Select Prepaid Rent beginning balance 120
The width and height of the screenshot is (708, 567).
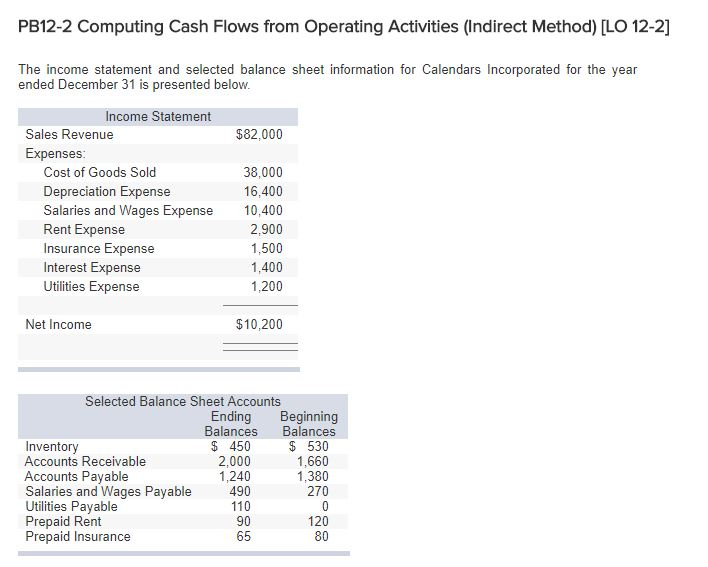pyautogui.click(x=318, y=521)
